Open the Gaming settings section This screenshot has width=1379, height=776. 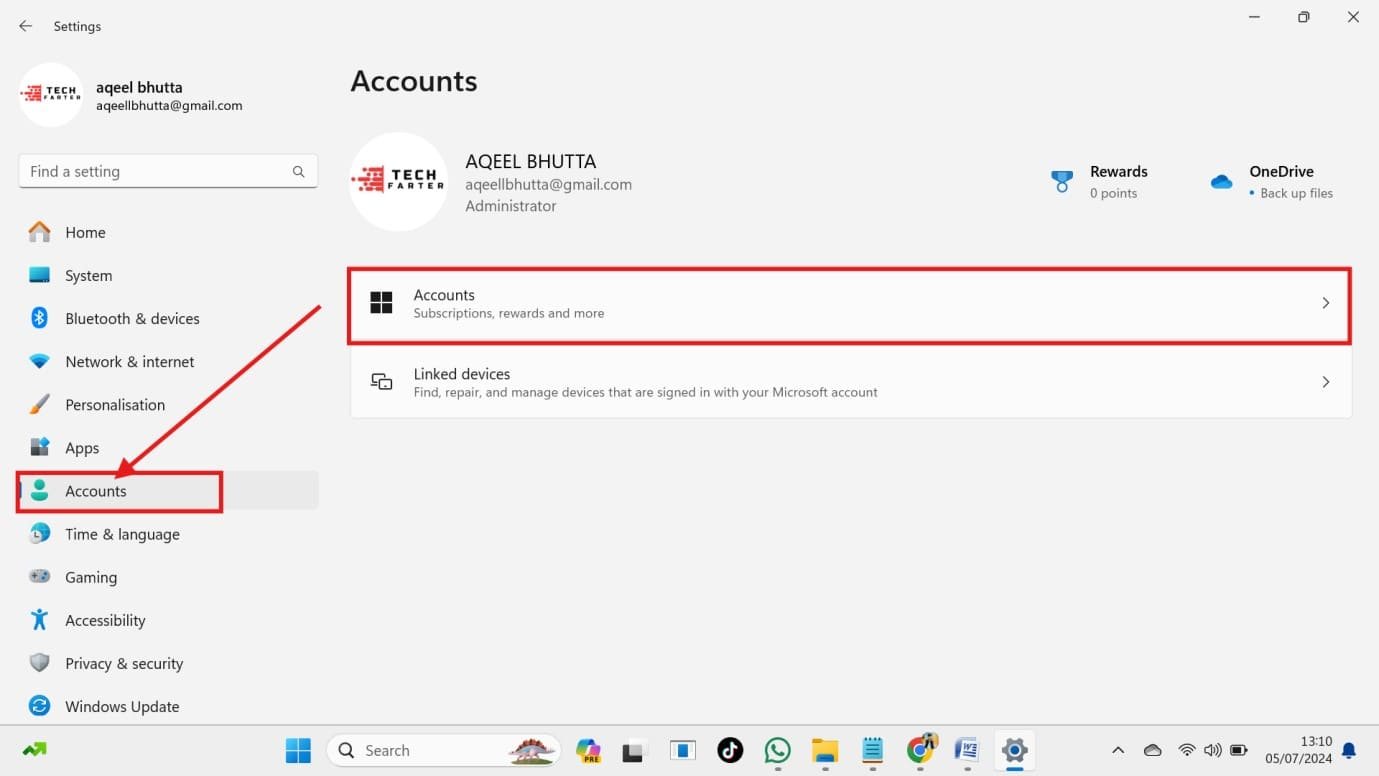pos(91,578)
